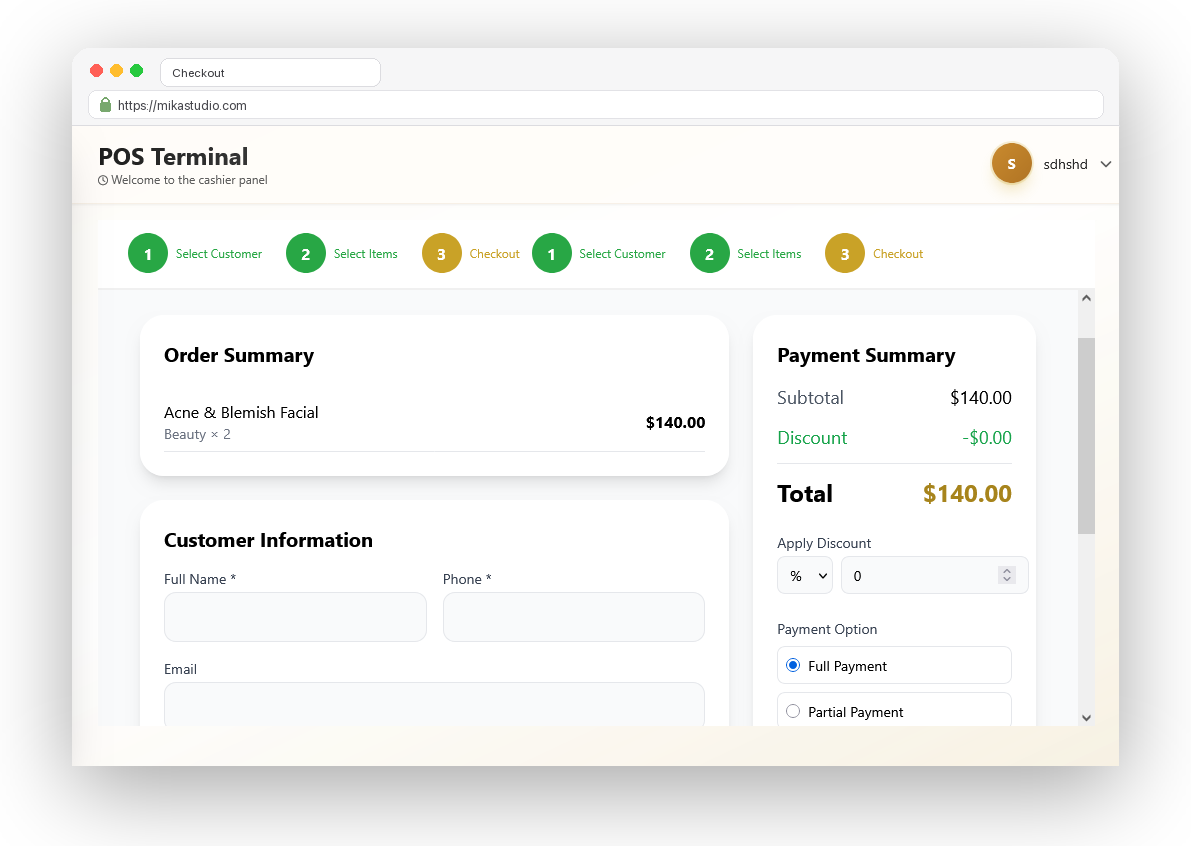
Task: Click the mikastudio.com URL in the address bar
Action: coord(182,106)
